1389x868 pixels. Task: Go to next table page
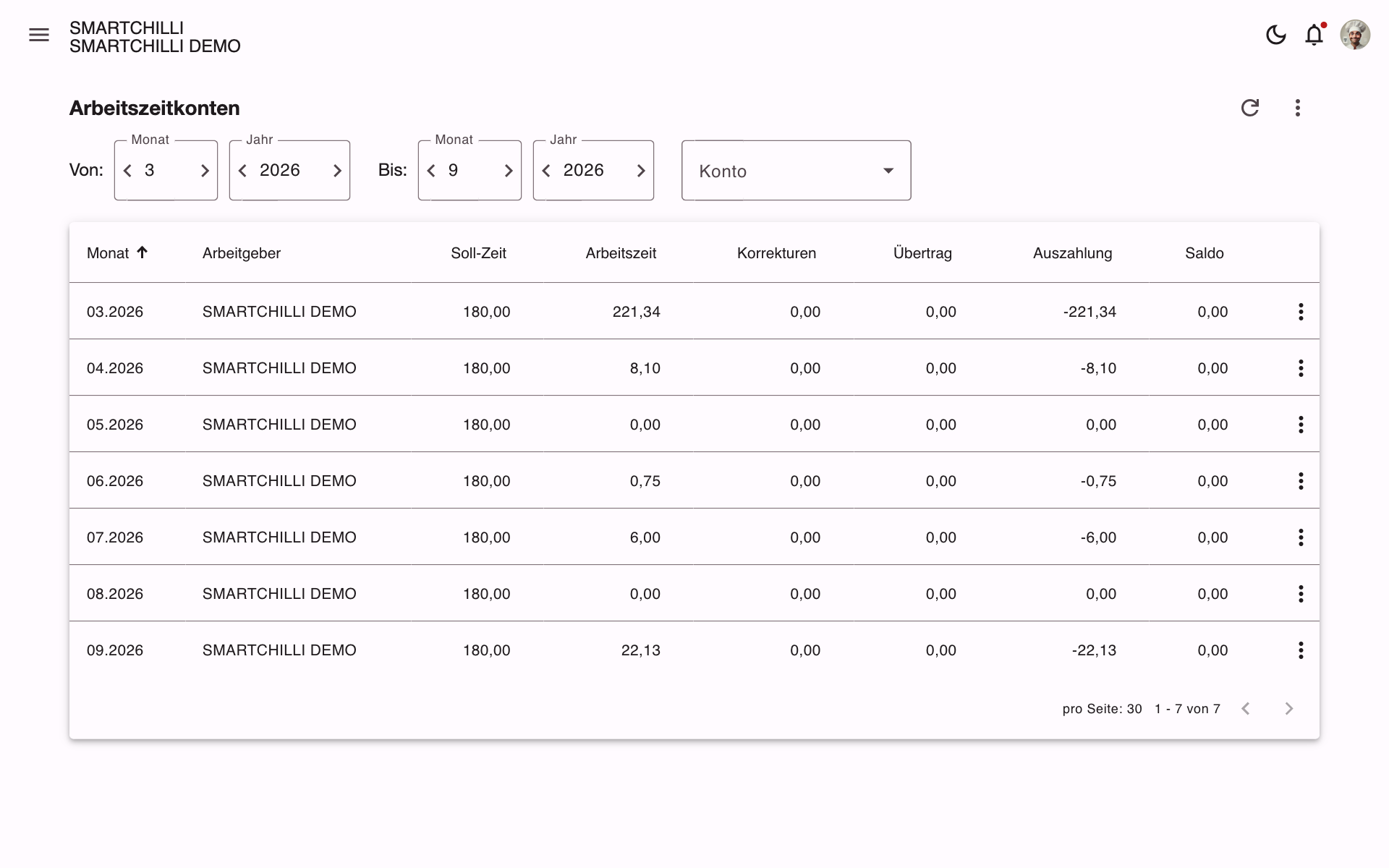pyautogui.click(x=1288, y=709)
